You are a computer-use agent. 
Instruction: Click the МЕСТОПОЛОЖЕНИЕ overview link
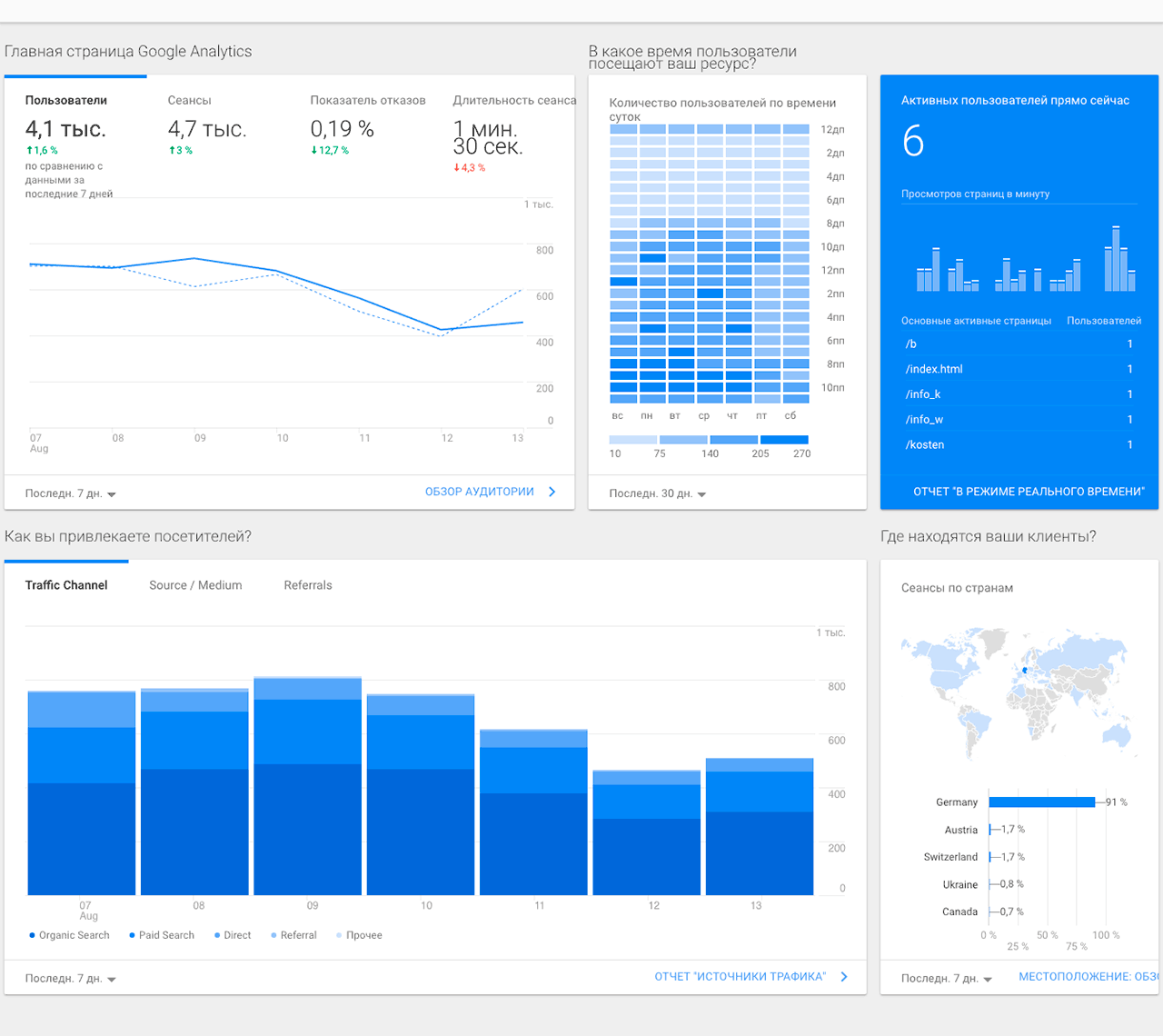(1087, 977)
